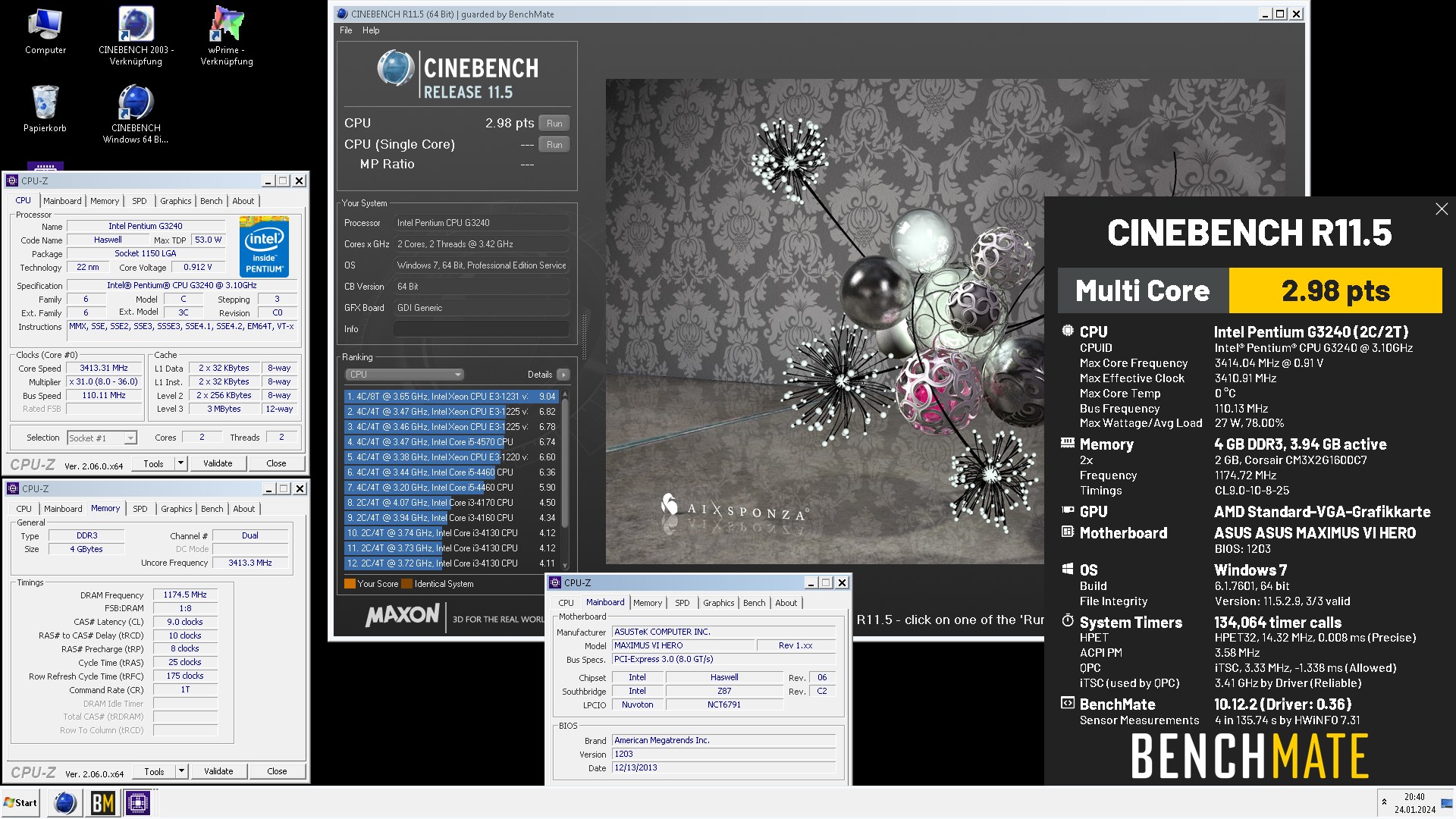
Task: Select ranking row 12 i3-4130 at 3.72 GHz
Action: pyautogui.click(x=451, y=563)
